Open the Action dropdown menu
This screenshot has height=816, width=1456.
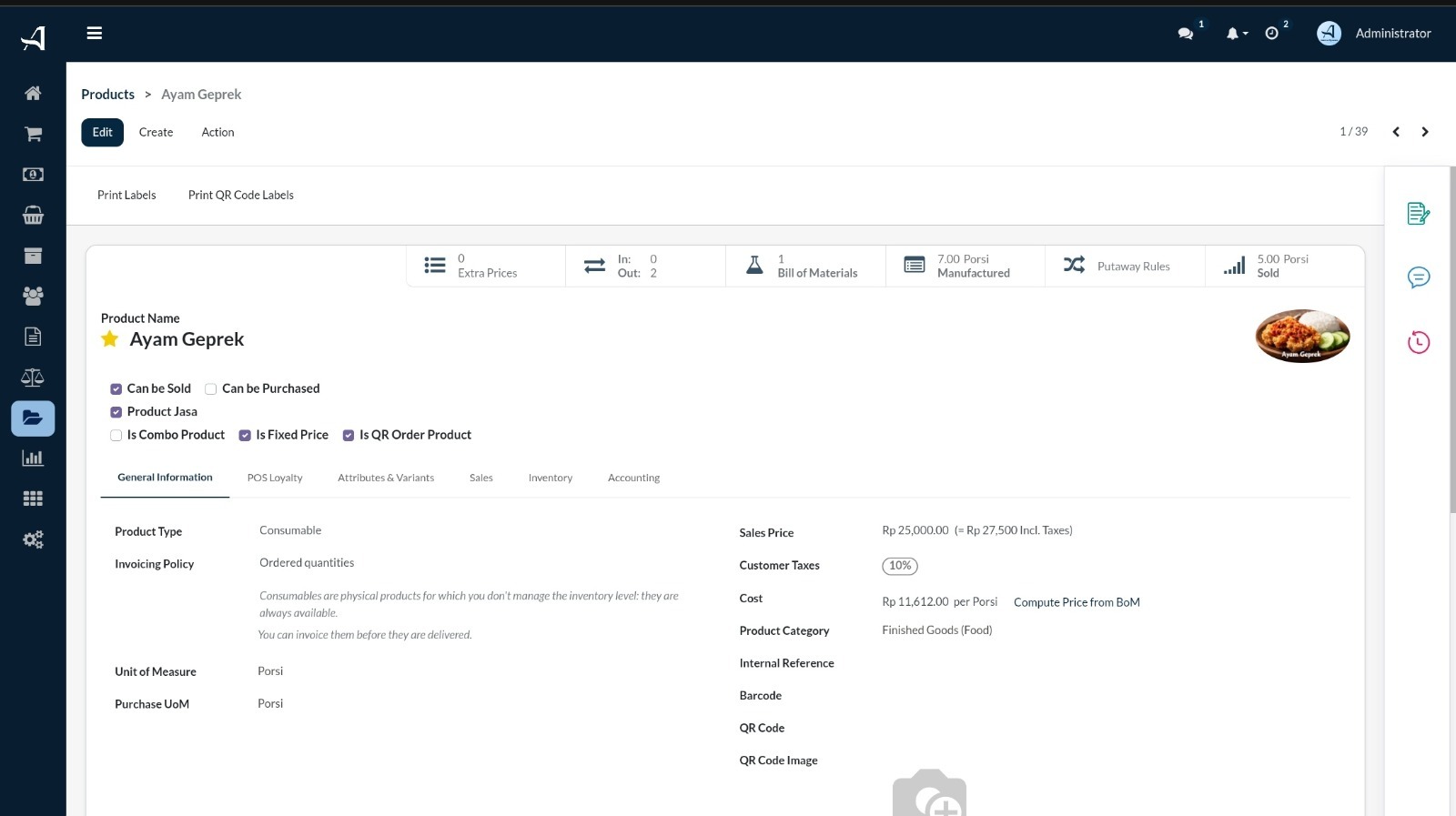(x=217, y=132)
